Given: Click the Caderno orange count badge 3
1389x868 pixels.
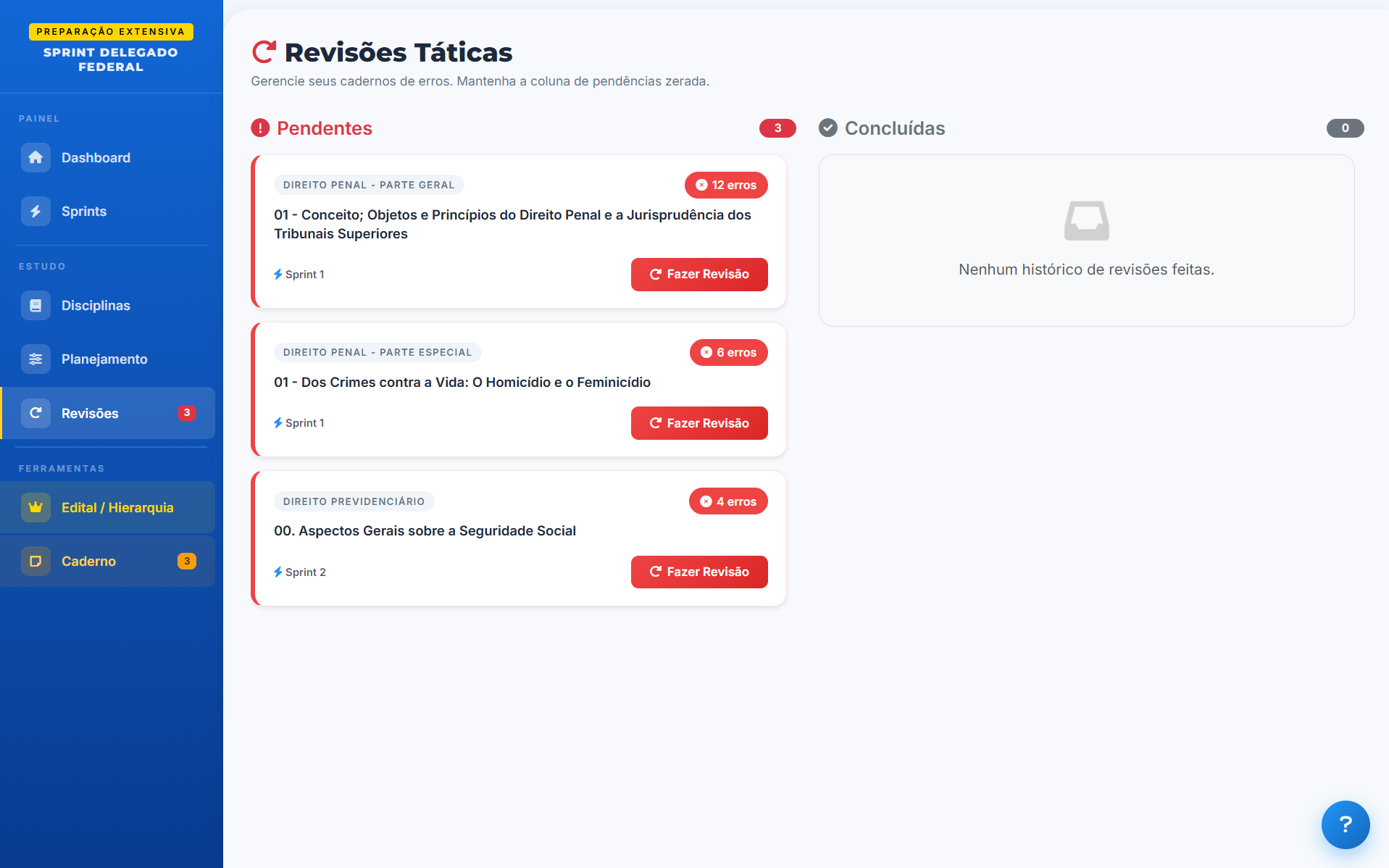Looking at the screenshot, I should point(187,562).
